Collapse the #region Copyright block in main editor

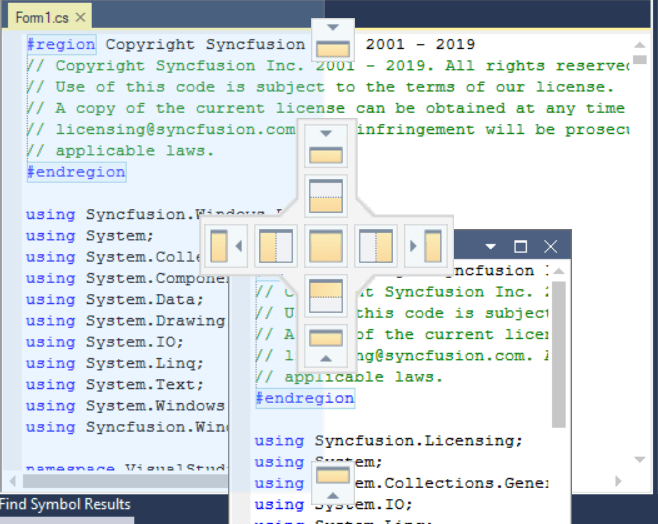pos(61,44)
